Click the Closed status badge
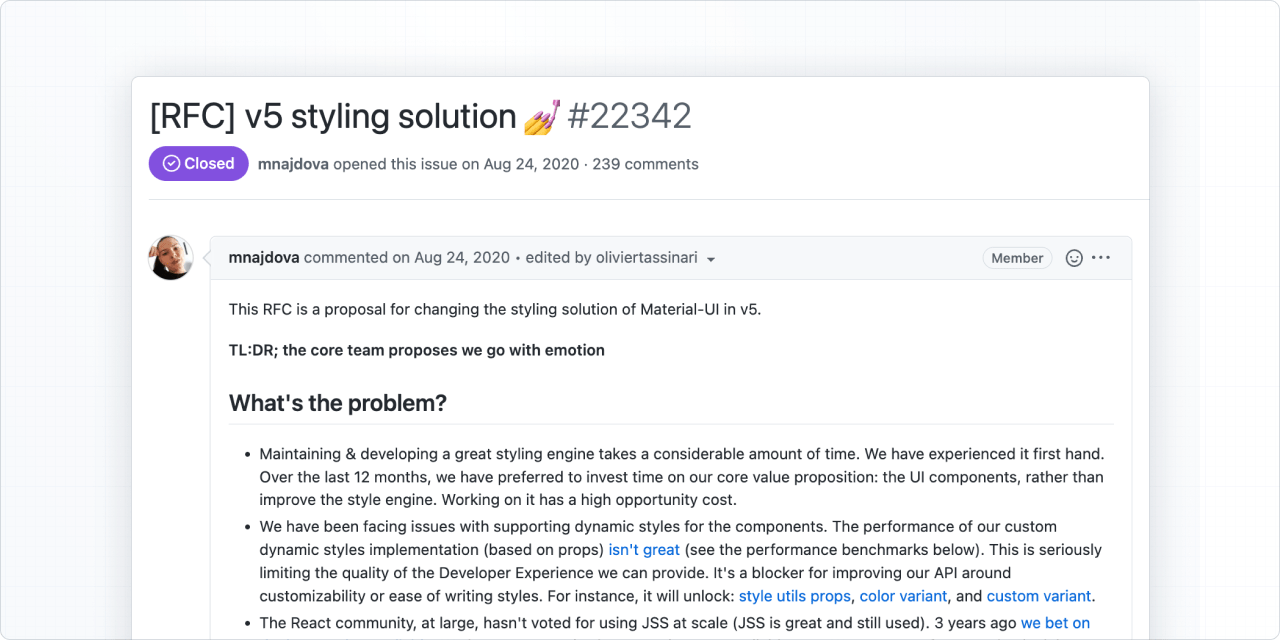 pos(198,163)
